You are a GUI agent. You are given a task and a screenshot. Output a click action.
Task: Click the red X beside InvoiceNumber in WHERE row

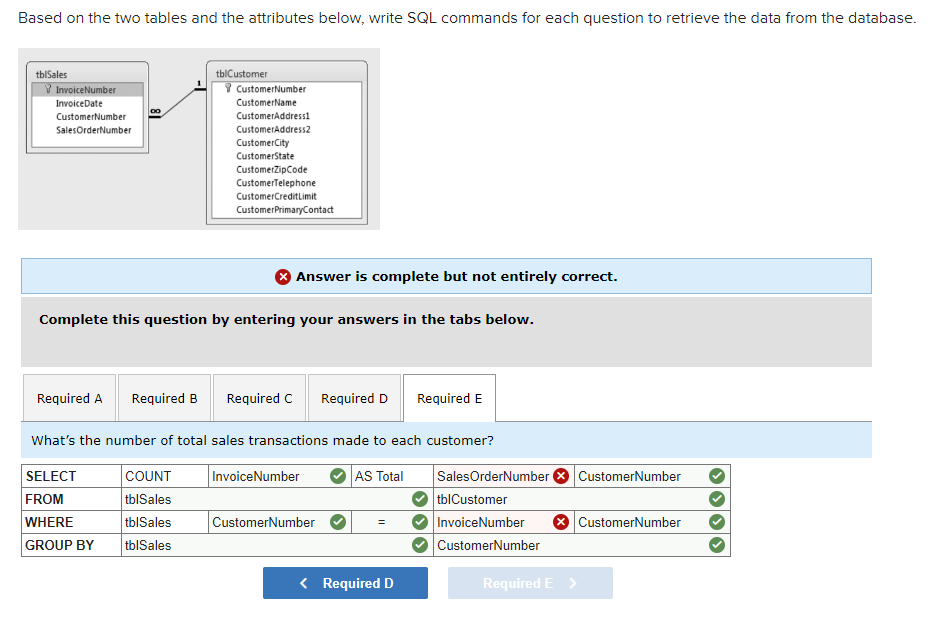pos(561,522)
